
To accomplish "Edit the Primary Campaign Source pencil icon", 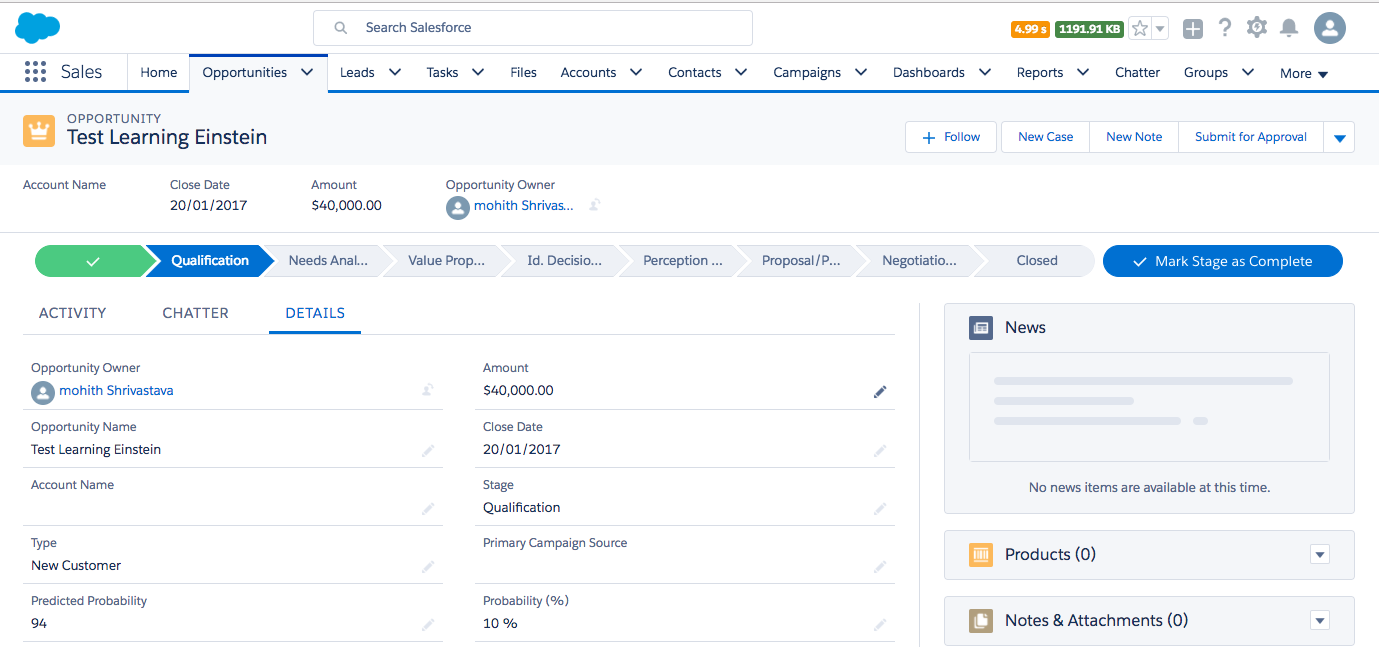I will [x=880, y=567].
